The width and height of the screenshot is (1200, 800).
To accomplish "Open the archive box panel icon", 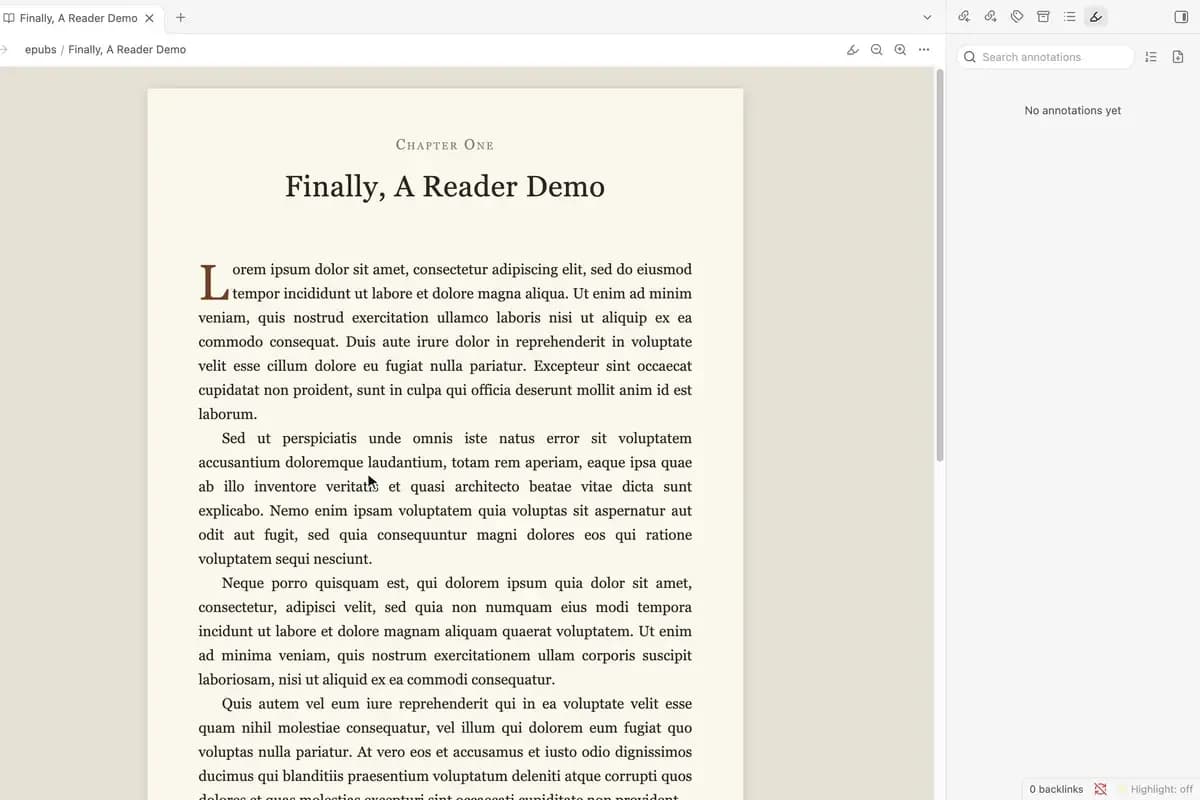I will [1043, 17].
